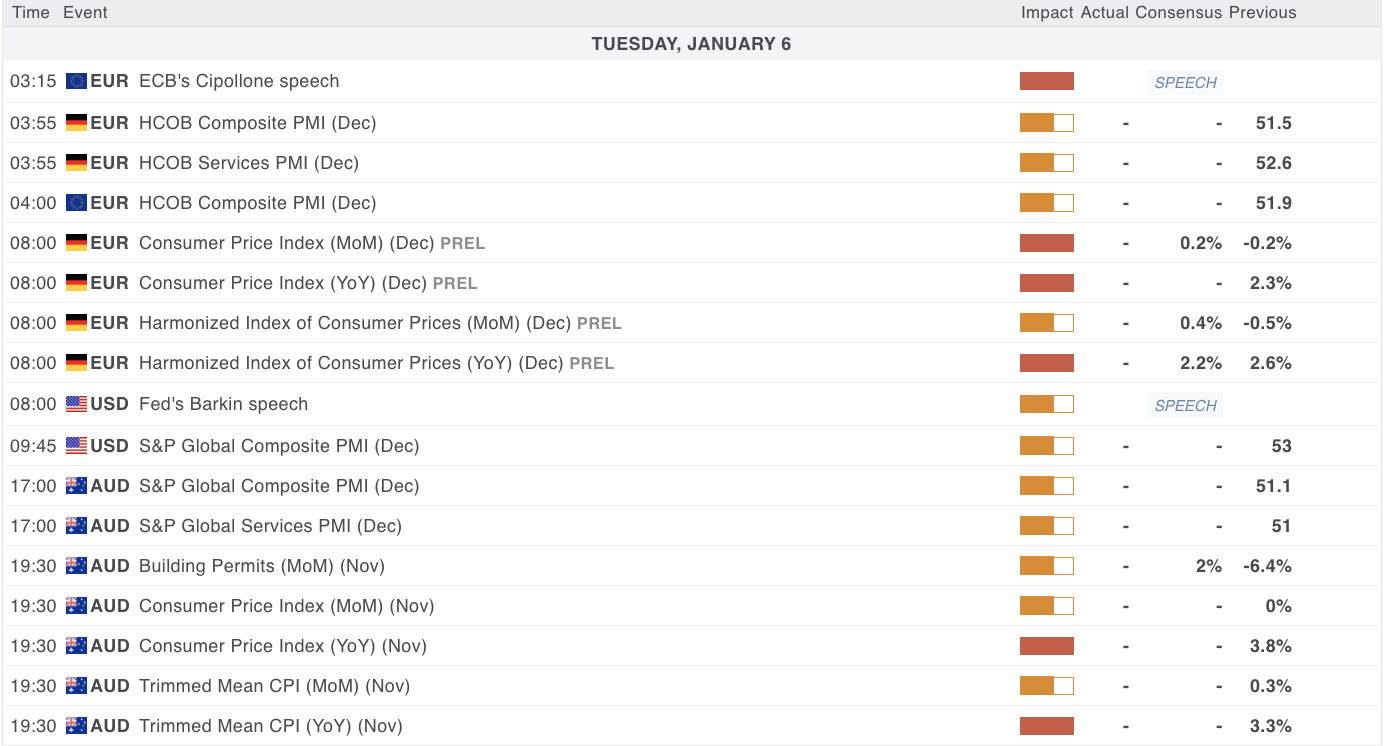Click the Australian flag beside Building Permits (MoM)

(76, 566)
